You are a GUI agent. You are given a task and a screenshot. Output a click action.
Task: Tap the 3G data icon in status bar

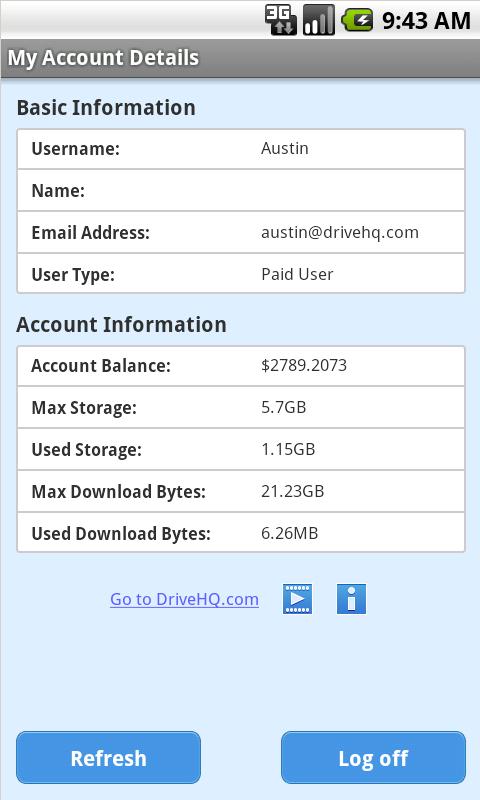(x=281, y=20)
